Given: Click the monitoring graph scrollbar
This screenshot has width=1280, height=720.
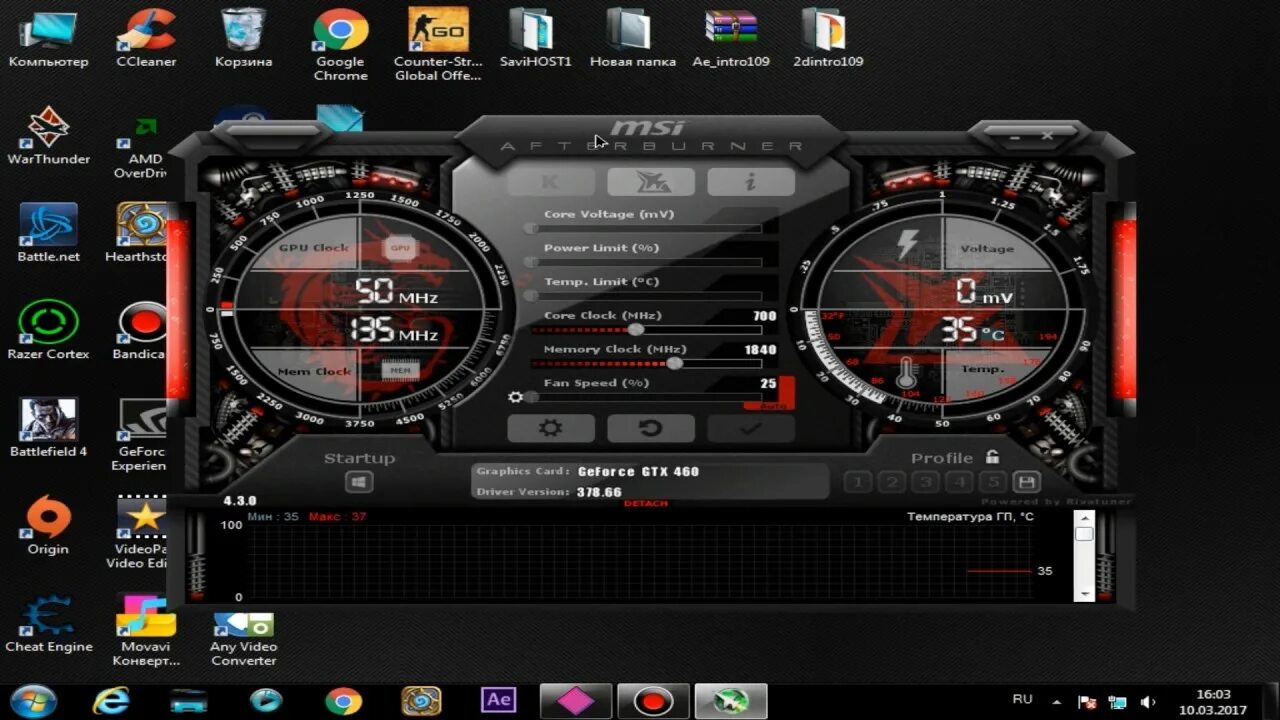Looking at the screenshot, I should (x=1084, y=555).
